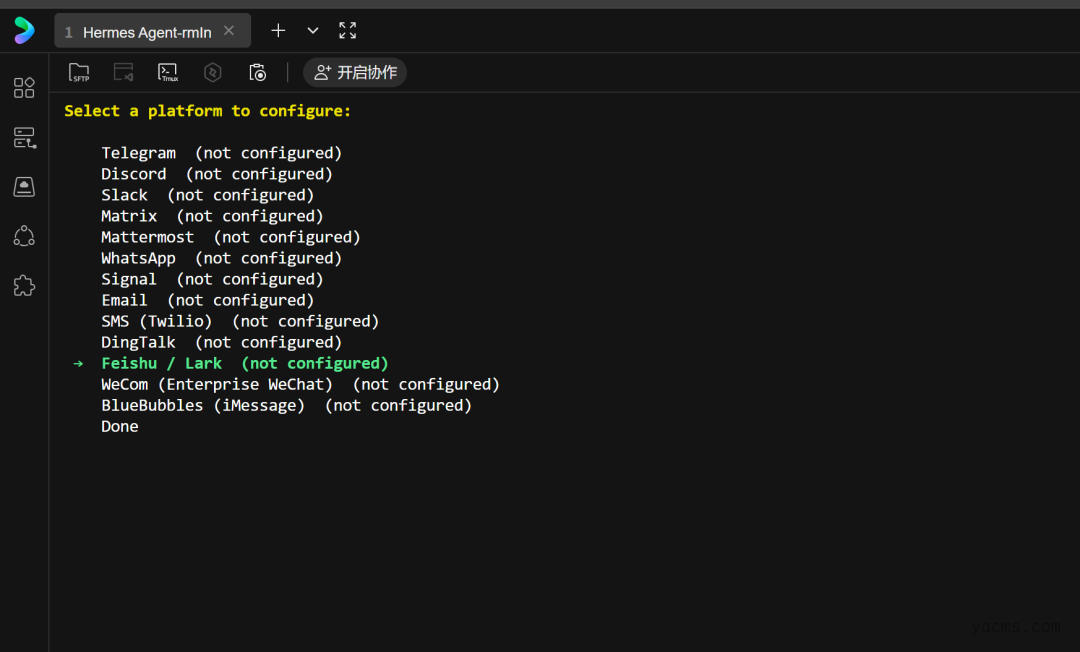Open the dashboard grid sidebar icon
This screenshot has height=652, width=1080.
[24, 88]
